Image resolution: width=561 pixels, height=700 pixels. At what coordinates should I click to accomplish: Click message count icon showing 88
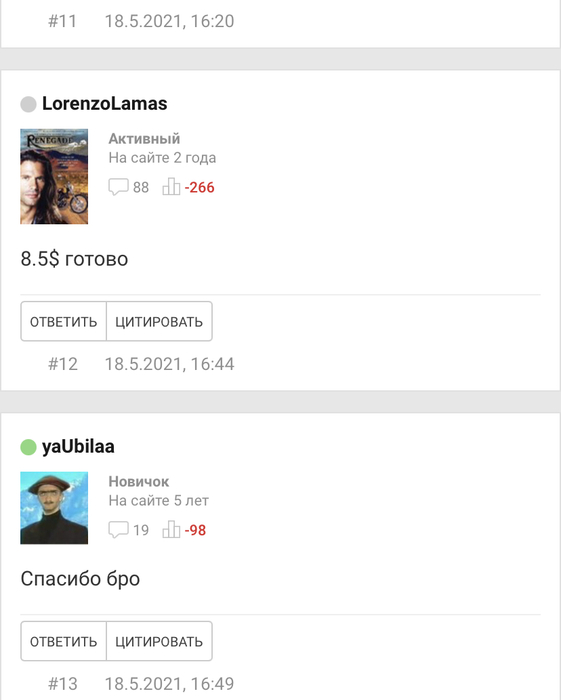tap(118, 187)
